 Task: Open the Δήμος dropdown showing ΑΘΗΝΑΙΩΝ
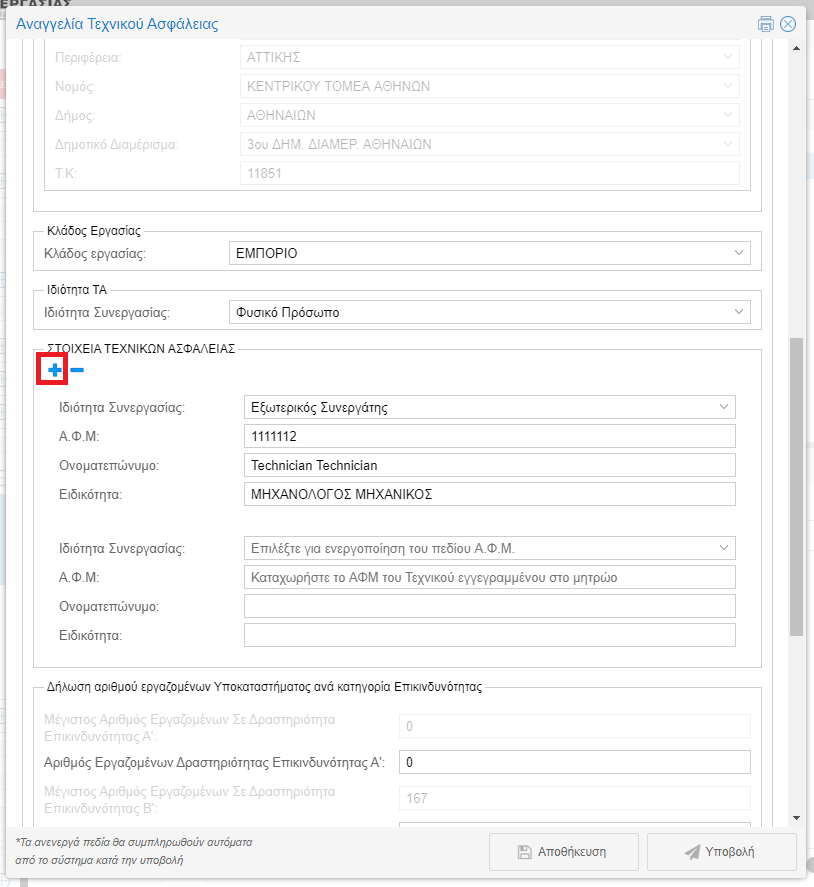[x=489, y=115]
